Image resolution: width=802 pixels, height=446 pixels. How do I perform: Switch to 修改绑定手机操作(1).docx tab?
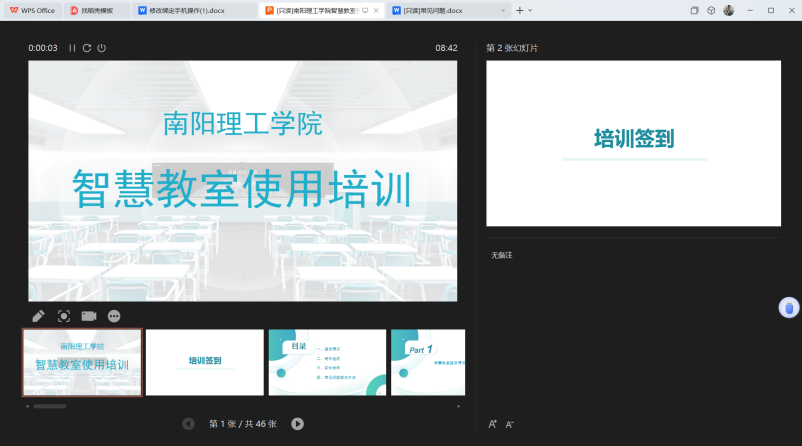(x=193, y=10)
